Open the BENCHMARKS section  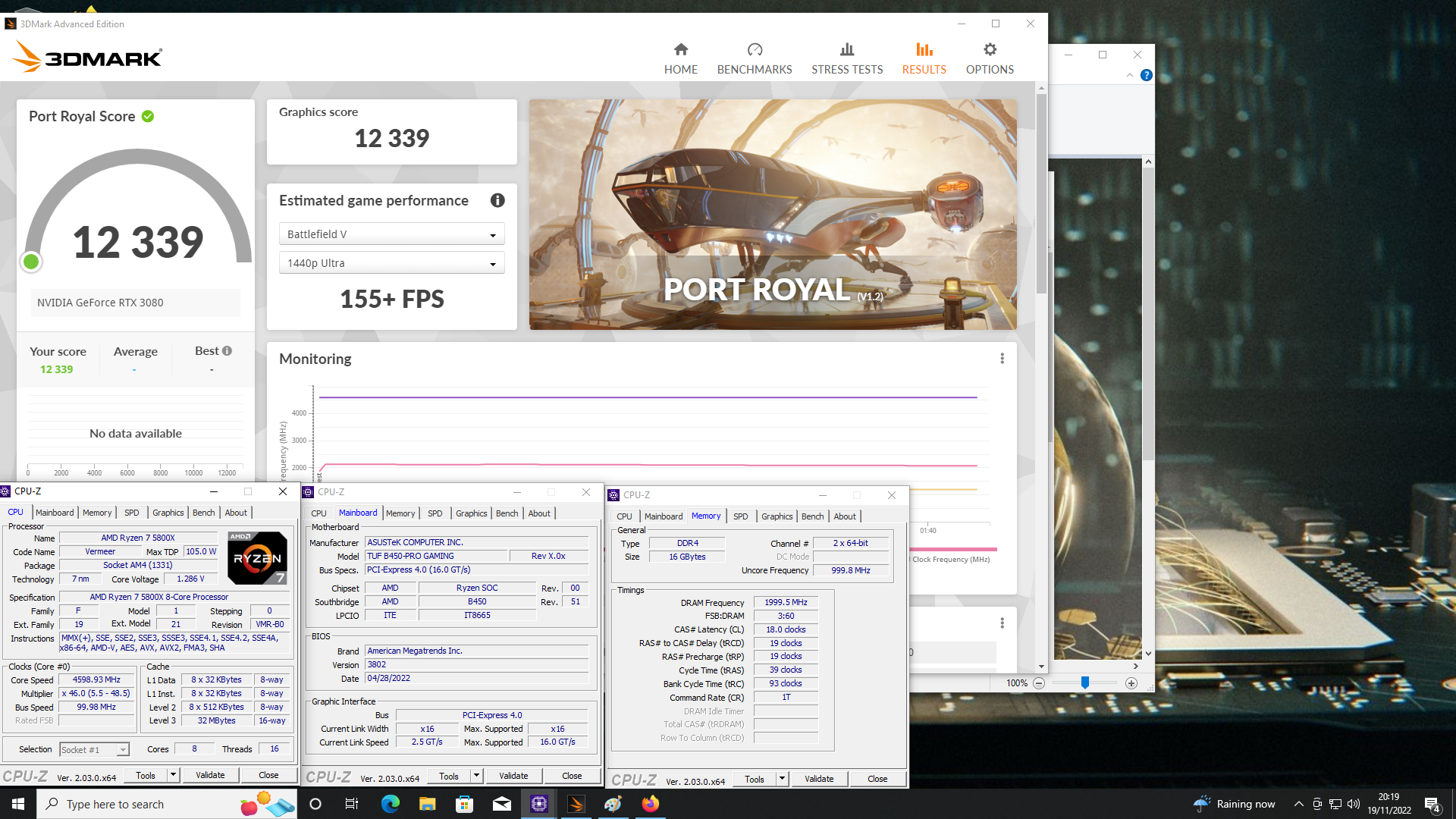point(754,58)
